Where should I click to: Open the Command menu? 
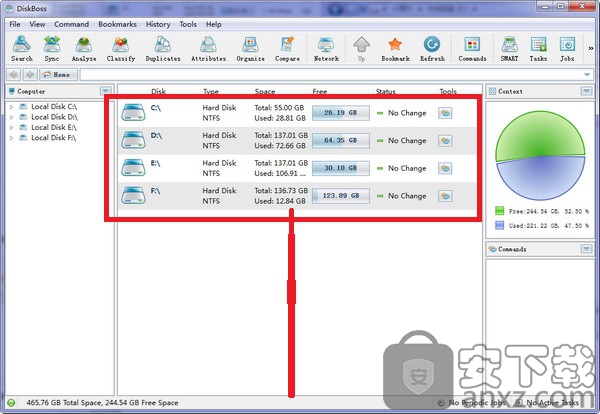coord(72,24)
